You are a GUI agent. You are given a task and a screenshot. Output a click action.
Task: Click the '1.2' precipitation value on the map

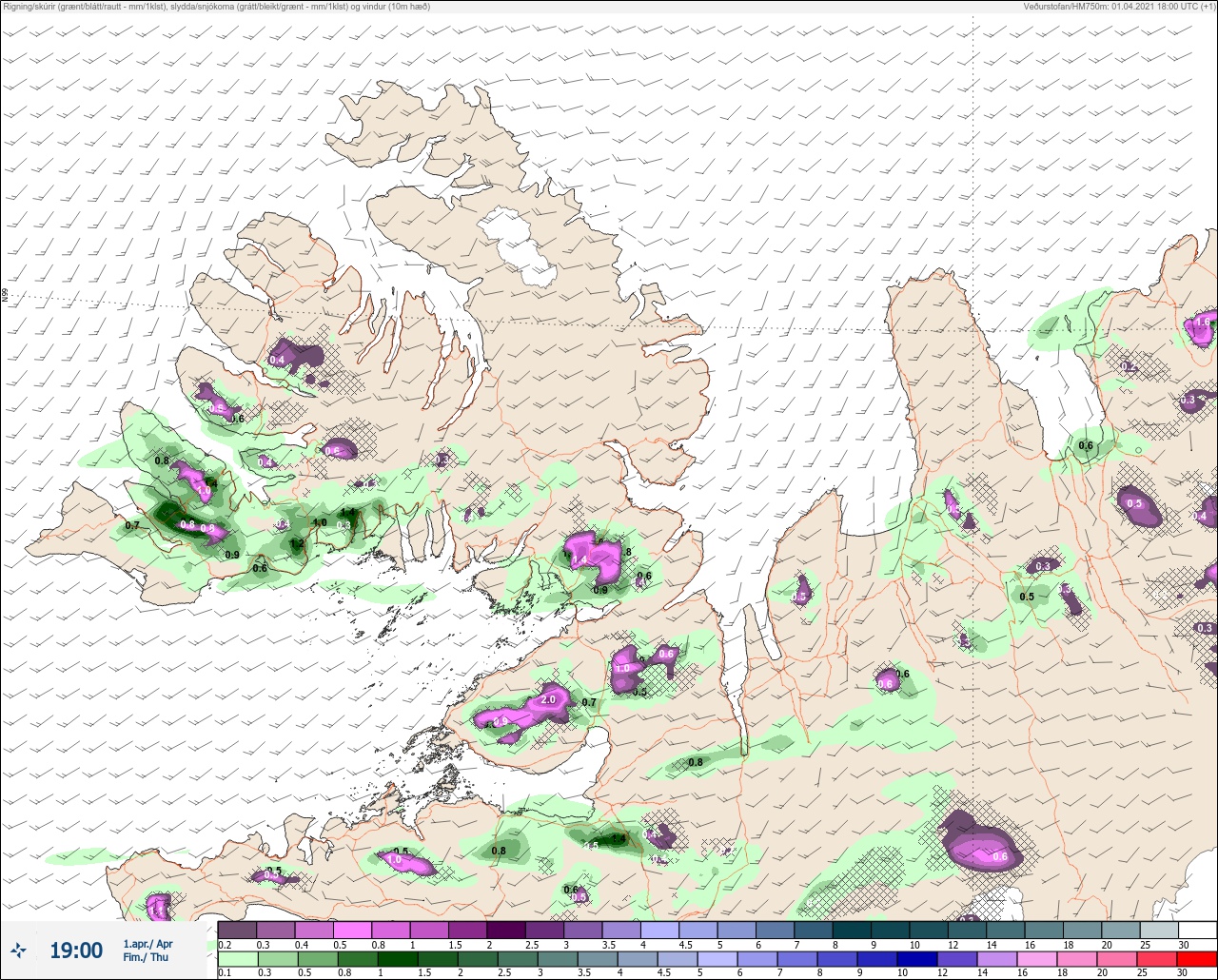[x=297, y=544]
